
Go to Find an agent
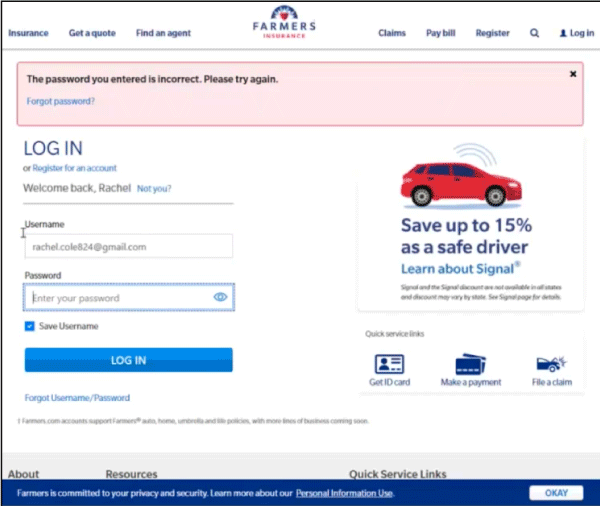[x=166, y=33]
